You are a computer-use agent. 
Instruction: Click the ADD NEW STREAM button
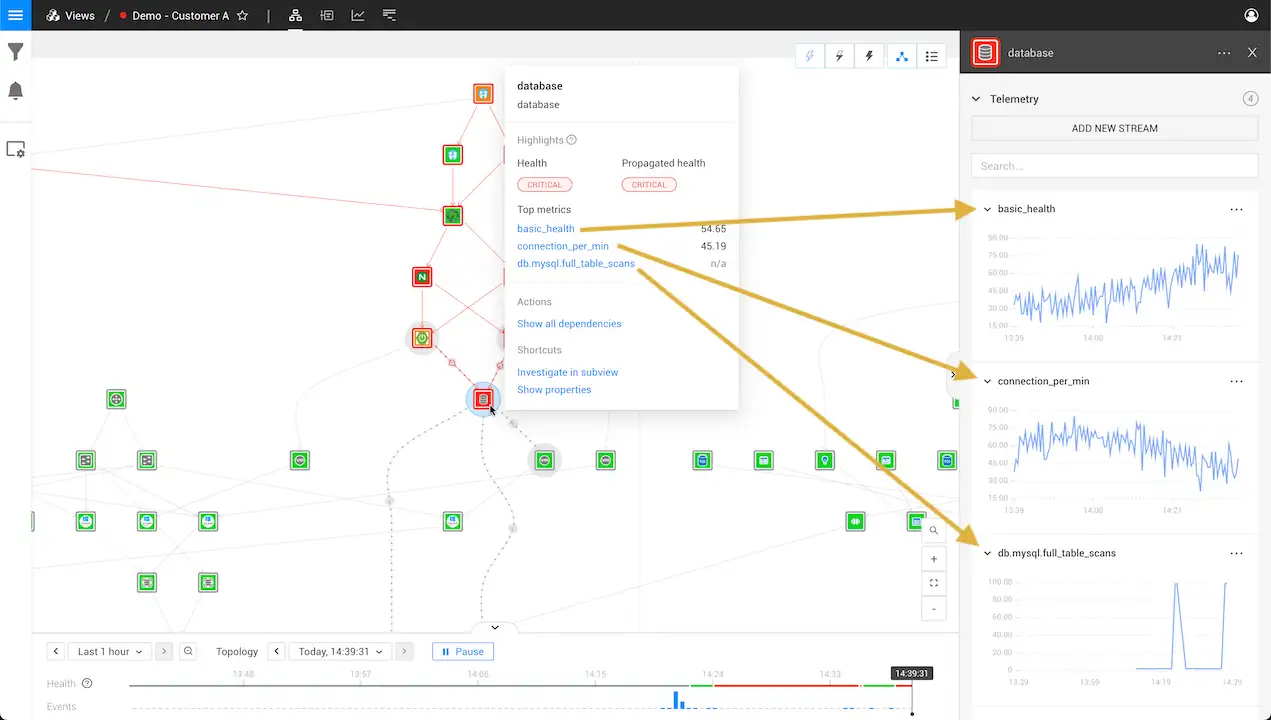pyautogui.click(x=1113, y=128)
